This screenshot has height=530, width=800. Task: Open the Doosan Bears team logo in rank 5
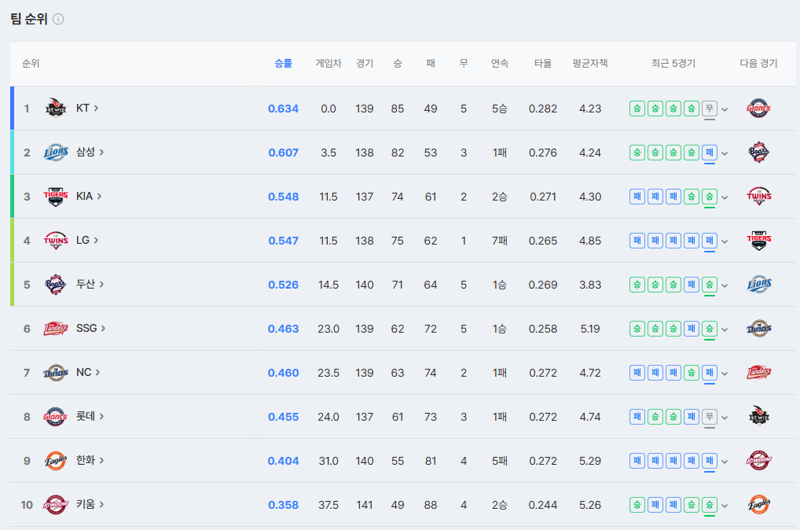[56, 284]
